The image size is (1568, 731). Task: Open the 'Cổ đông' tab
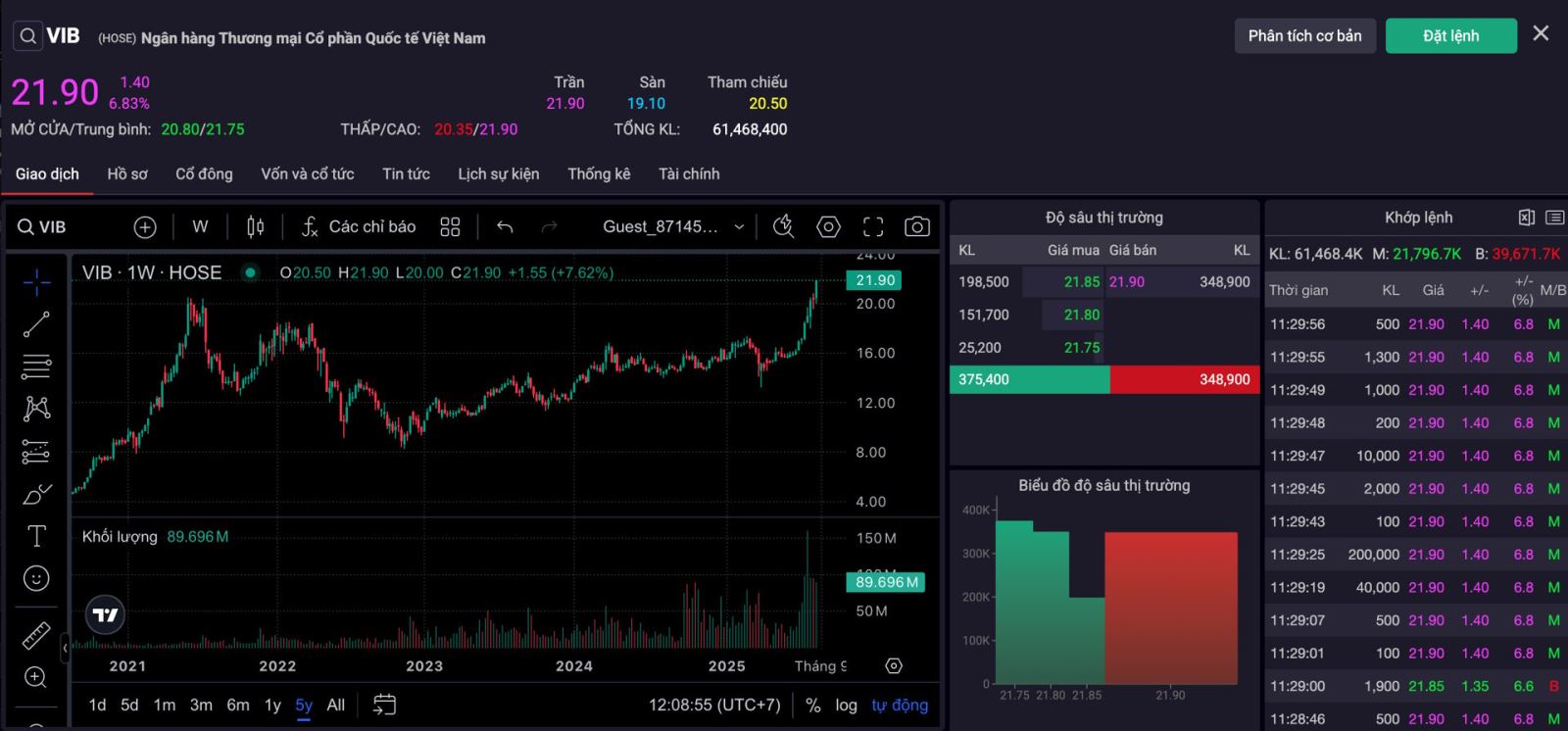coord(204,173)
